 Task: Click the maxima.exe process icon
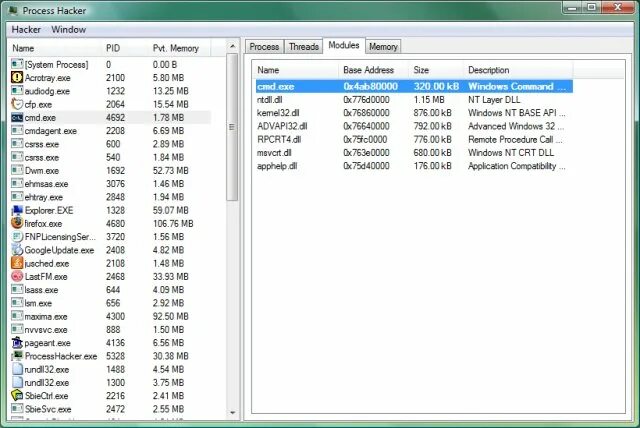tap(17, 316)
